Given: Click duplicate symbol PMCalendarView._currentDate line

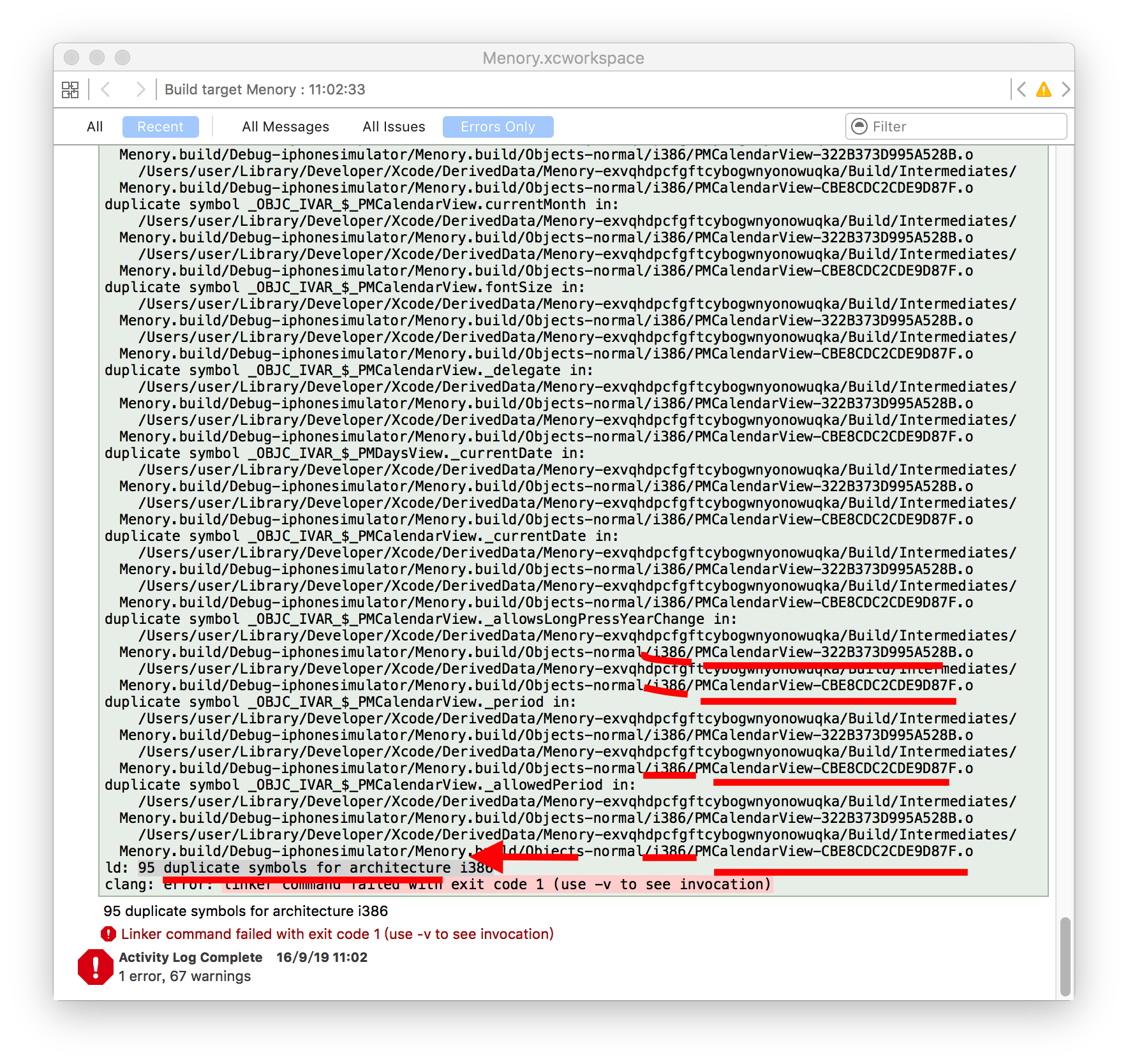Looking at the screenshot, I should coord(361,536).
